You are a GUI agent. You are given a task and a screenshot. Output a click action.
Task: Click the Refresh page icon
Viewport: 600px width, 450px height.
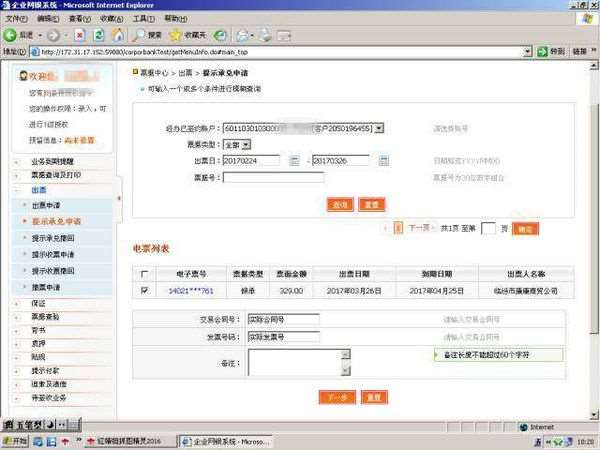(99, 35)
